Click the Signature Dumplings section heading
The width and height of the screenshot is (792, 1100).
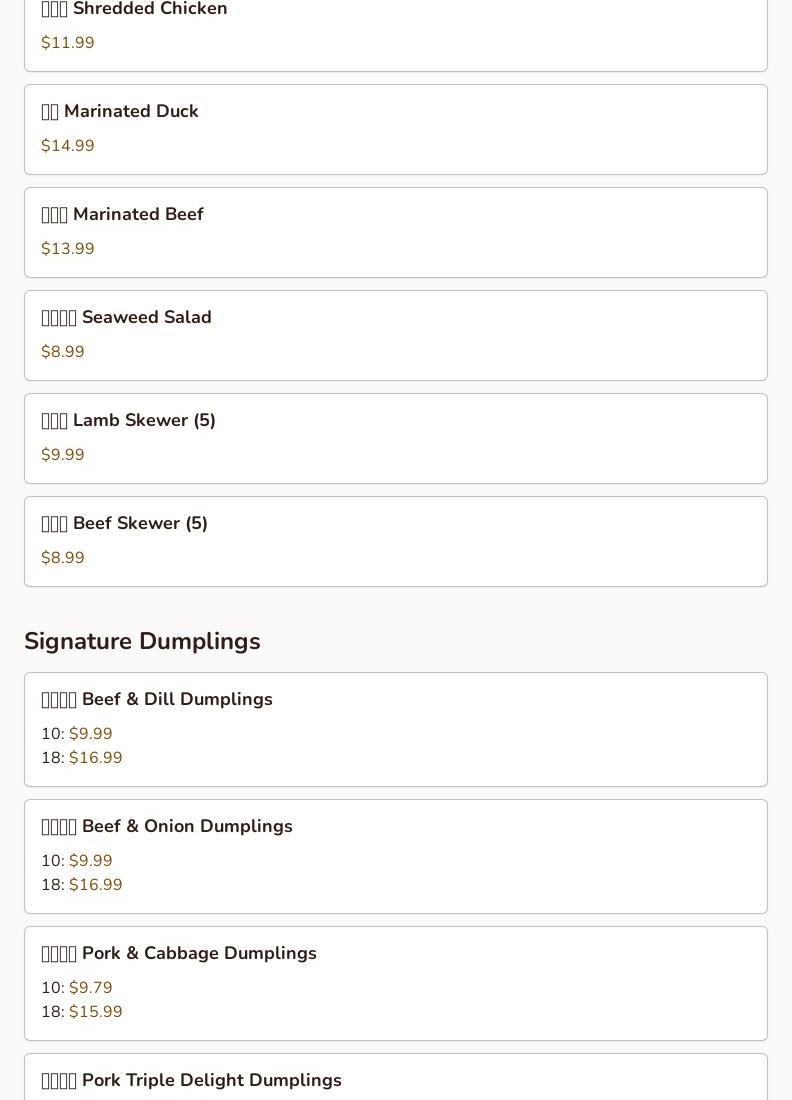coord(142,641)
